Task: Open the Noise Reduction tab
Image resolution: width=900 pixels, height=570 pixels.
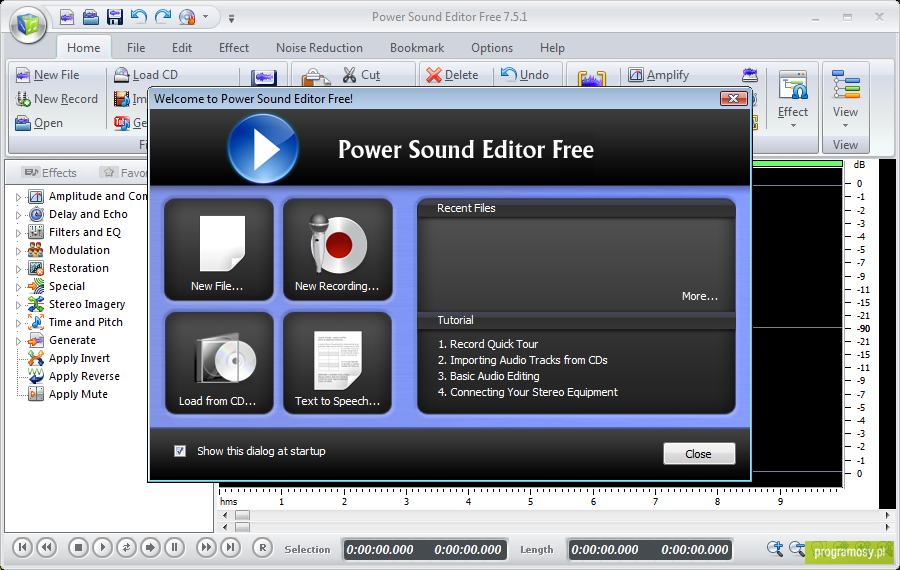Action: click(x=319, y=48)
